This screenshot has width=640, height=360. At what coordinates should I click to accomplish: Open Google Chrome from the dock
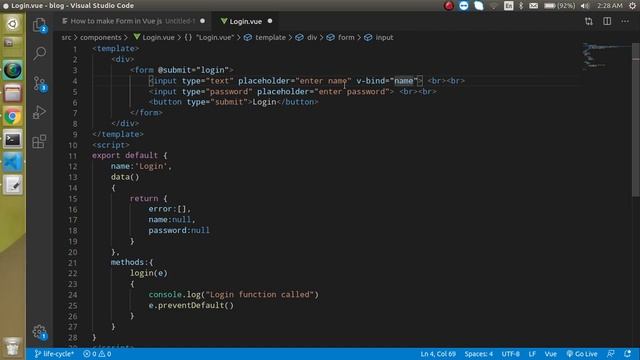click(13, 117)
